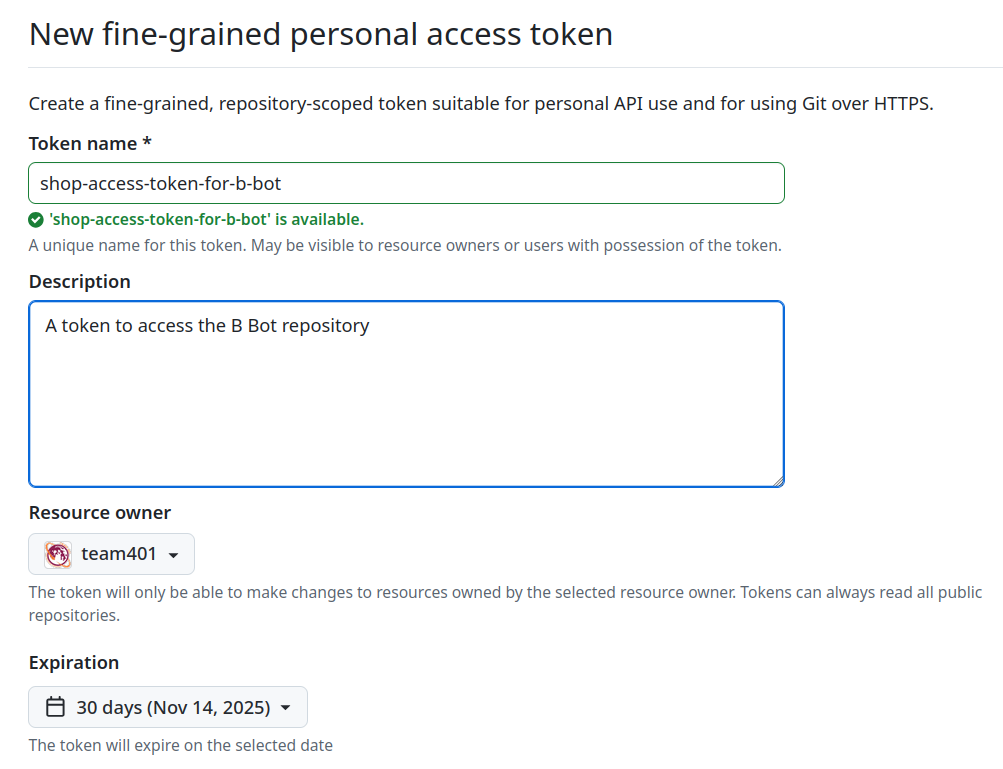This screenshot has height=769, width=1003.
Task: Open expiration options for Nov 14, 2025
Action: (167, 706)
